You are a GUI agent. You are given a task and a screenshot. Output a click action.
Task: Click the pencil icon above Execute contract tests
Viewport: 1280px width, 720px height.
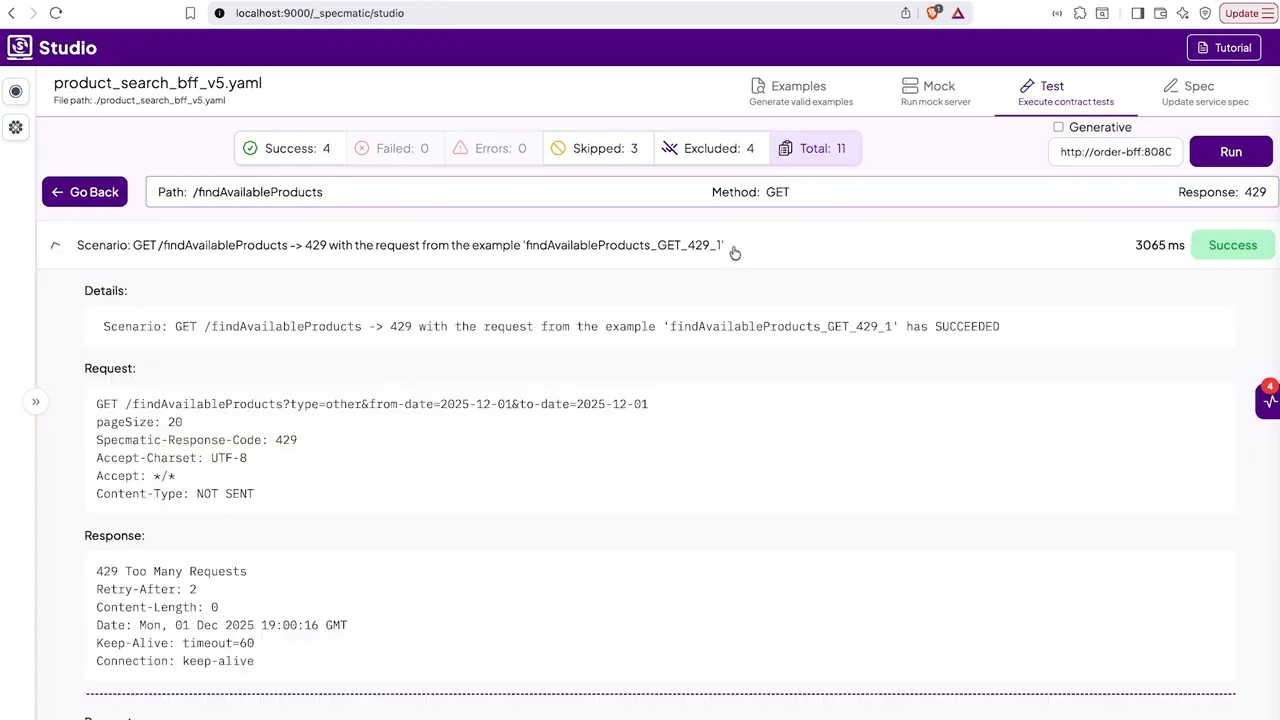pos(1027,85)
